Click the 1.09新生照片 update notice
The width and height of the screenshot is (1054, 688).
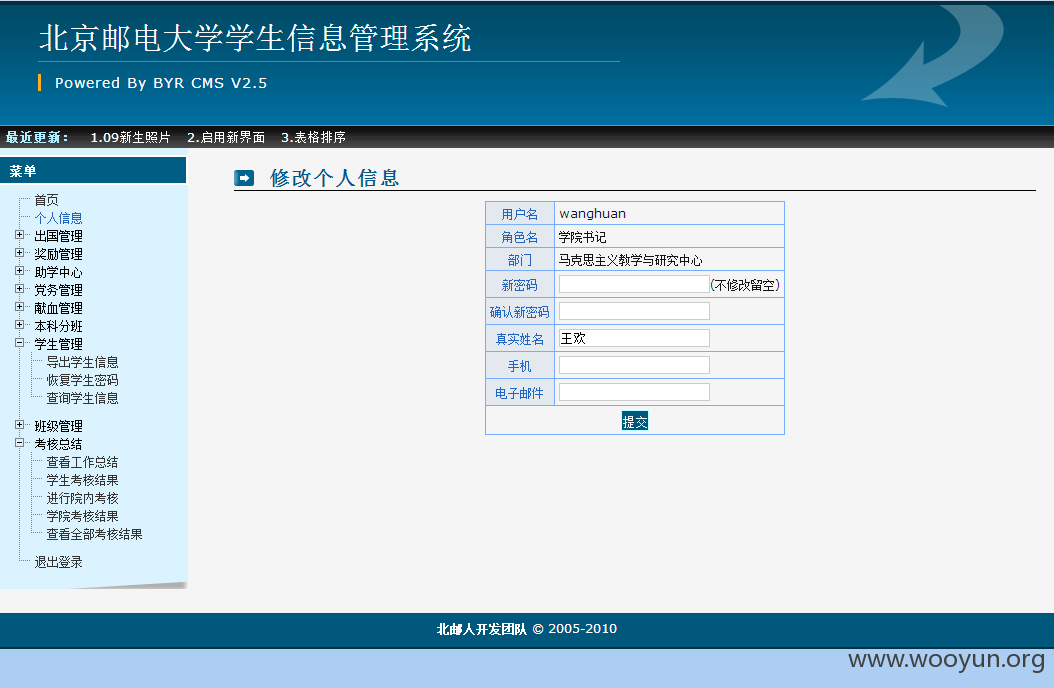[130, 137]
